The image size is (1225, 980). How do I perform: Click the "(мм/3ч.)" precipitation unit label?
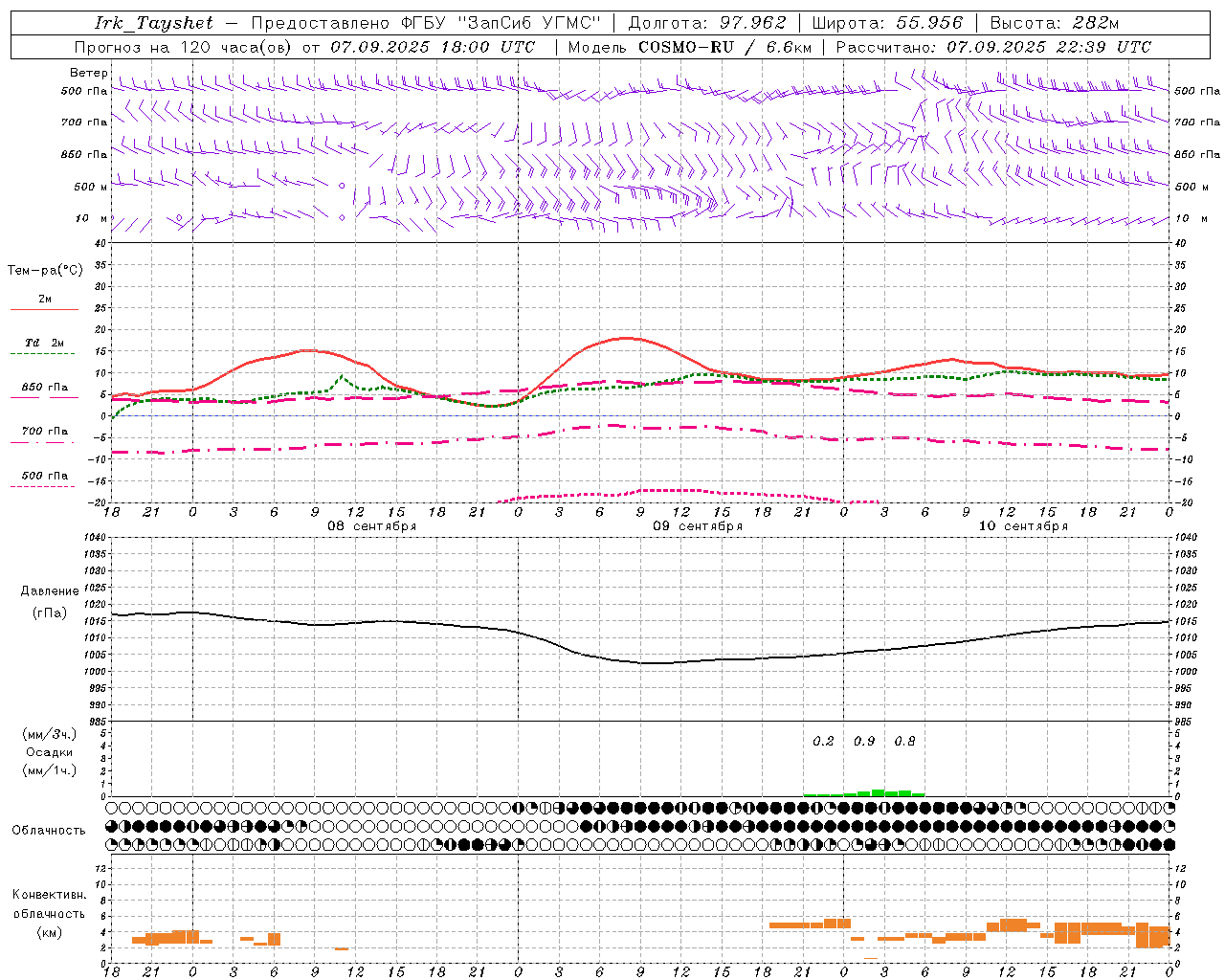(50, 734)
